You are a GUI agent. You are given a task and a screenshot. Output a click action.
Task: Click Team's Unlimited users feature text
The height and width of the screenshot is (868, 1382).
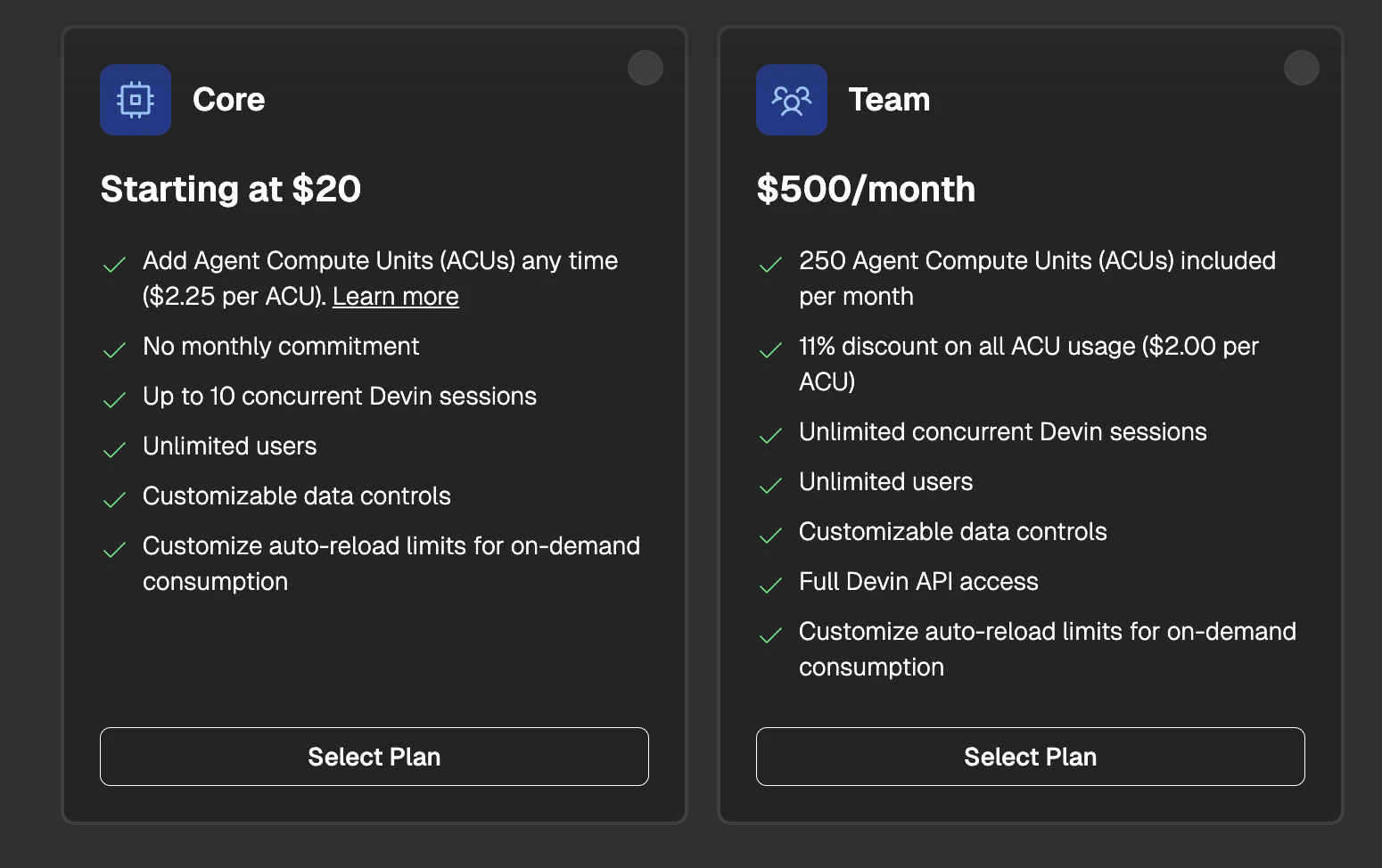885,481
